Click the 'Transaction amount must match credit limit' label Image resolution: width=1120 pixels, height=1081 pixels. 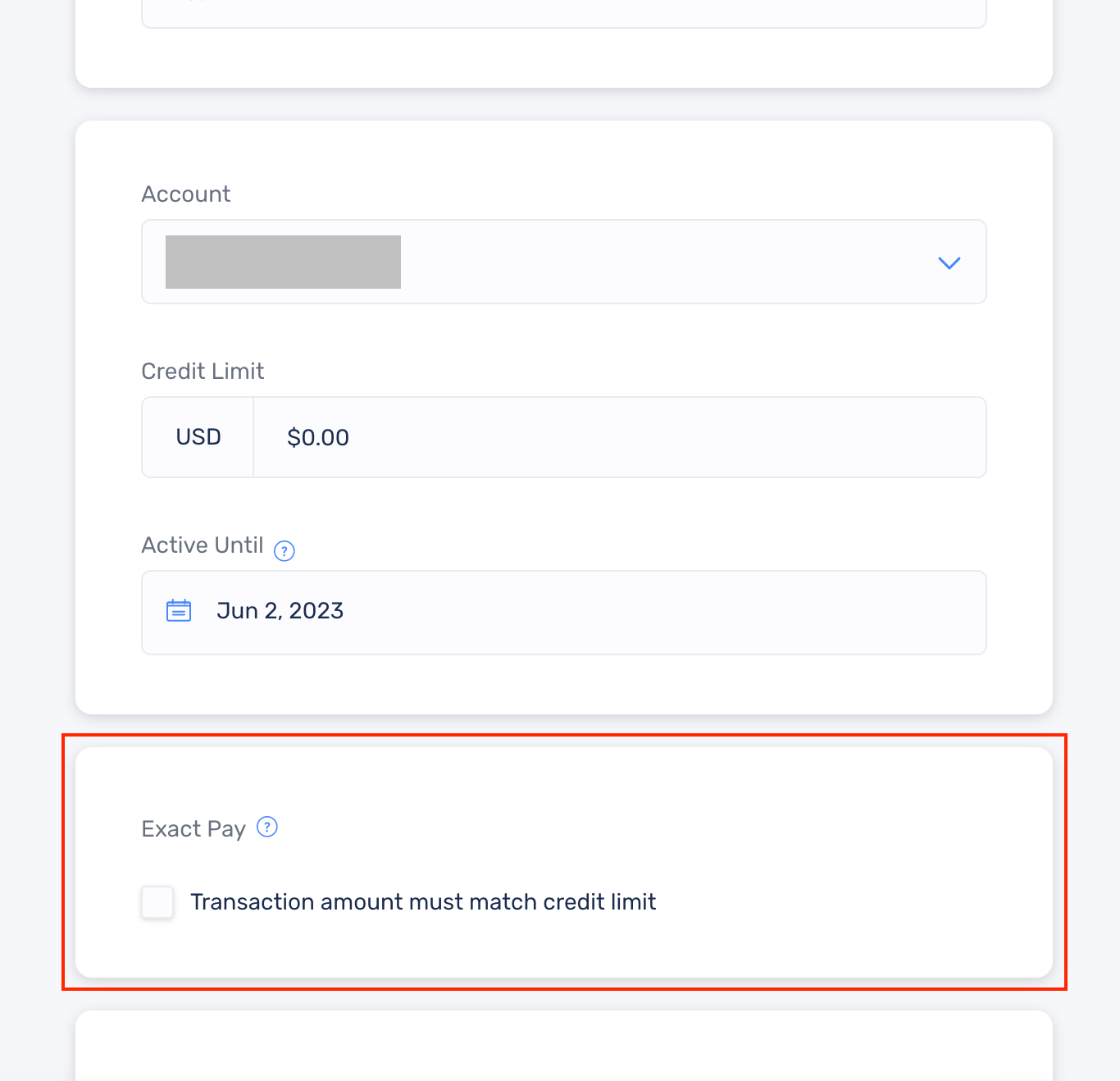[423, 902]
